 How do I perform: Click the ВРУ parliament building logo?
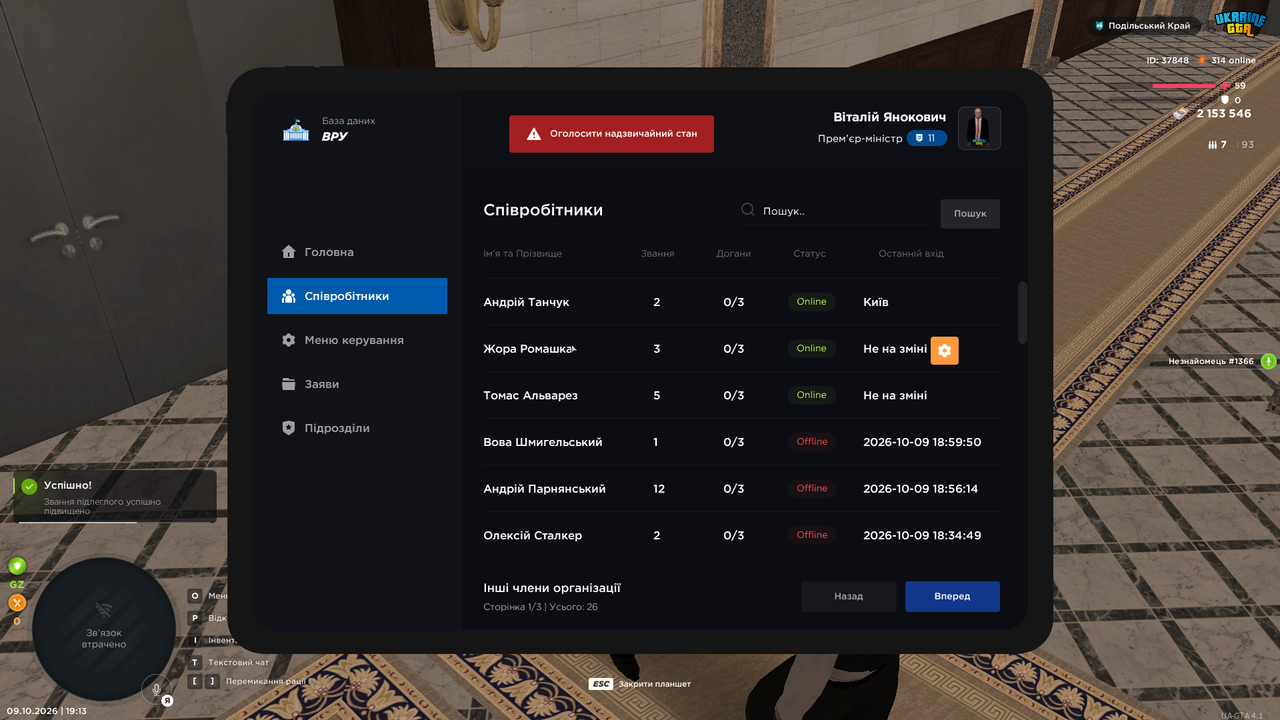coord(296,130)
